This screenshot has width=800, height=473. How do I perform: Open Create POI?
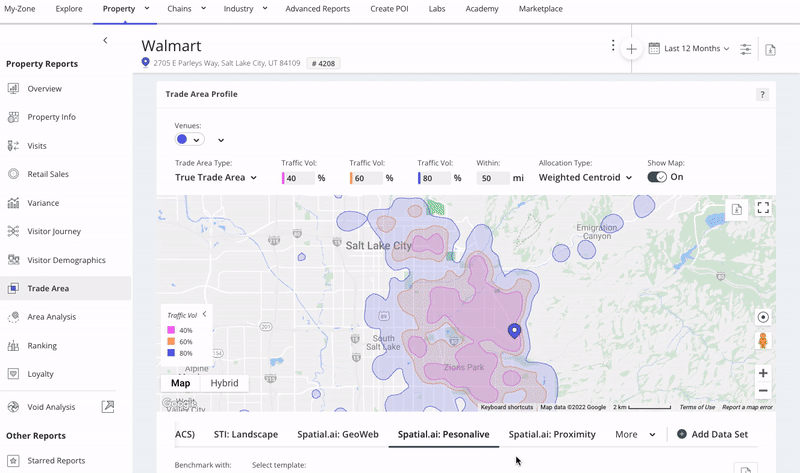pyautogui.click(x=389, y=9)
